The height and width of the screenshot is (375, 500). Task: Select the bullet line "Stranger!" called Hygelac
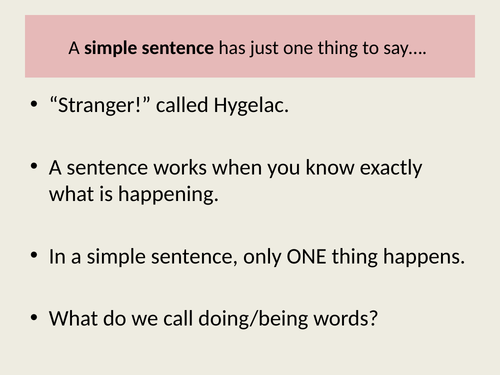[x=169, y=106]
